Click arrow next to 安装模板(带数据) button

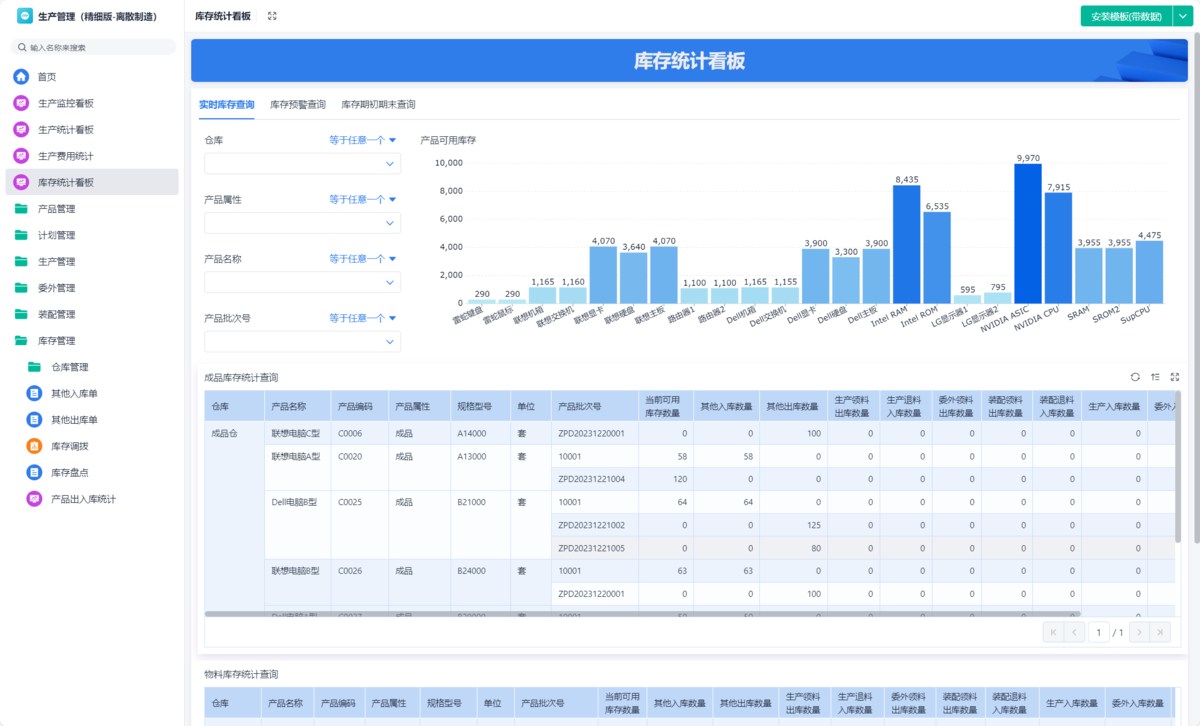1181,16
